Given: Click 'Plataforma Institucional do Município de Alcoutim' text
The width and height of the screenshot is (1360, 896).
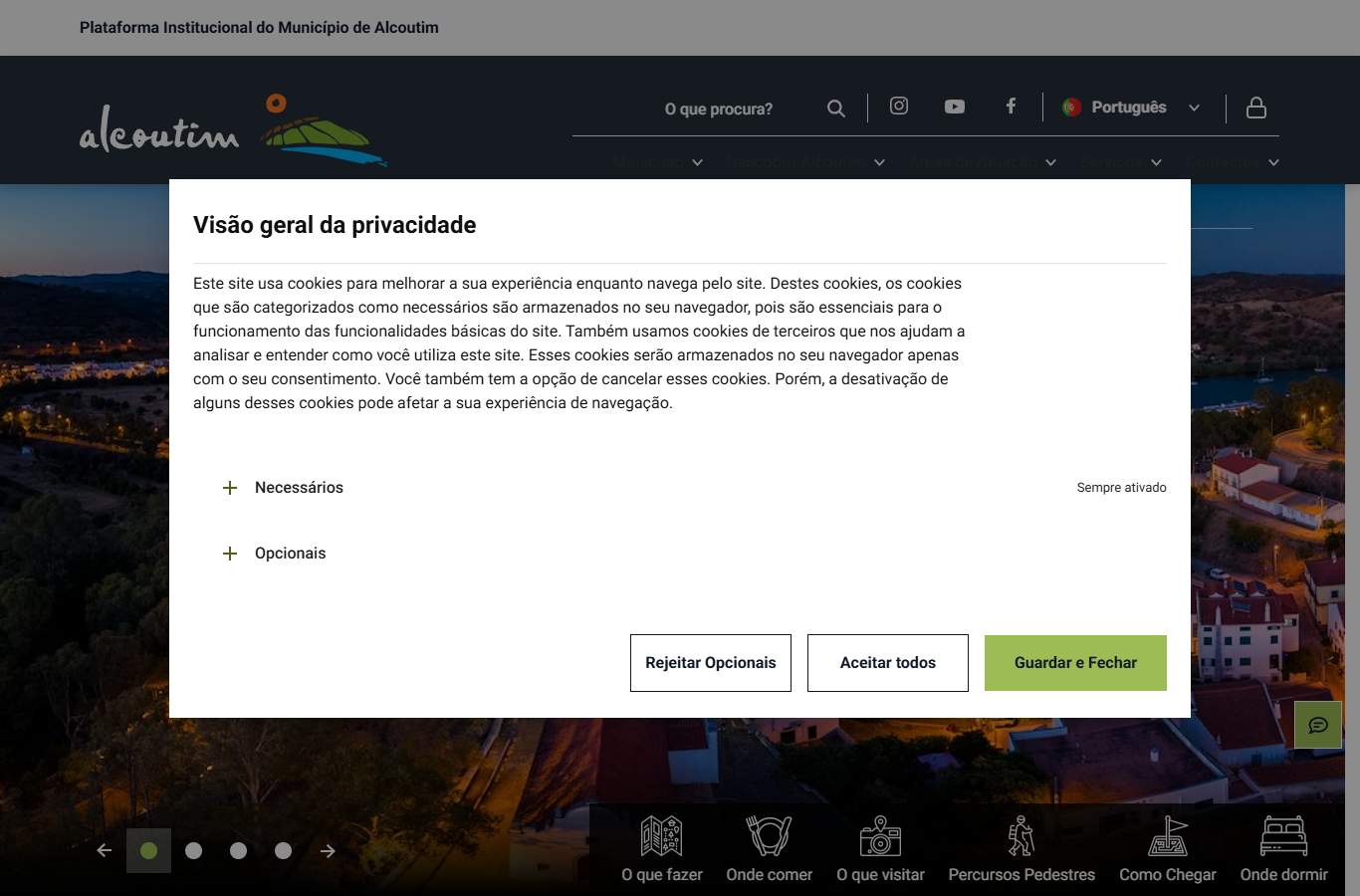Looking at the screenshot, I should (x=259, y=28).
